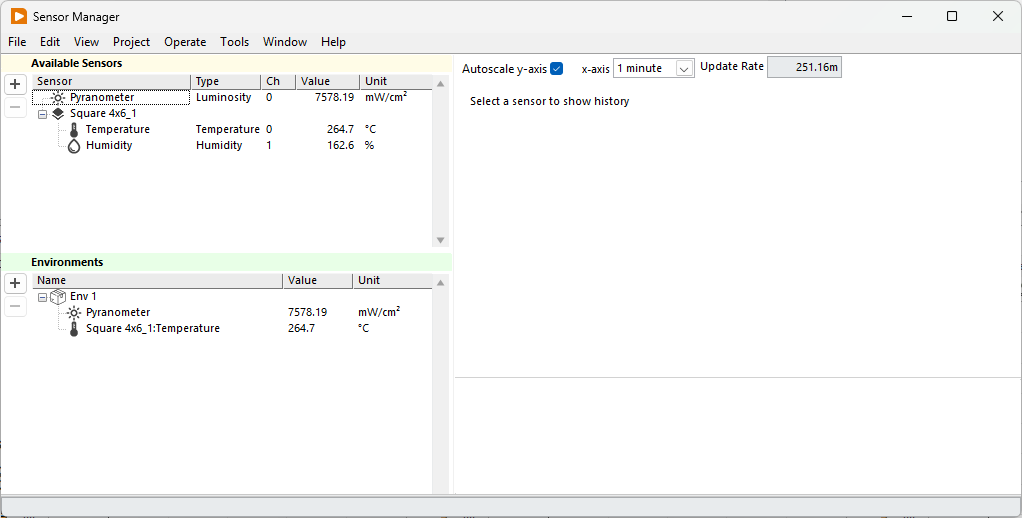Screen dimensions: 1022x518
Task: Remove environment using the minus button
Action: [x=15, y=307]
